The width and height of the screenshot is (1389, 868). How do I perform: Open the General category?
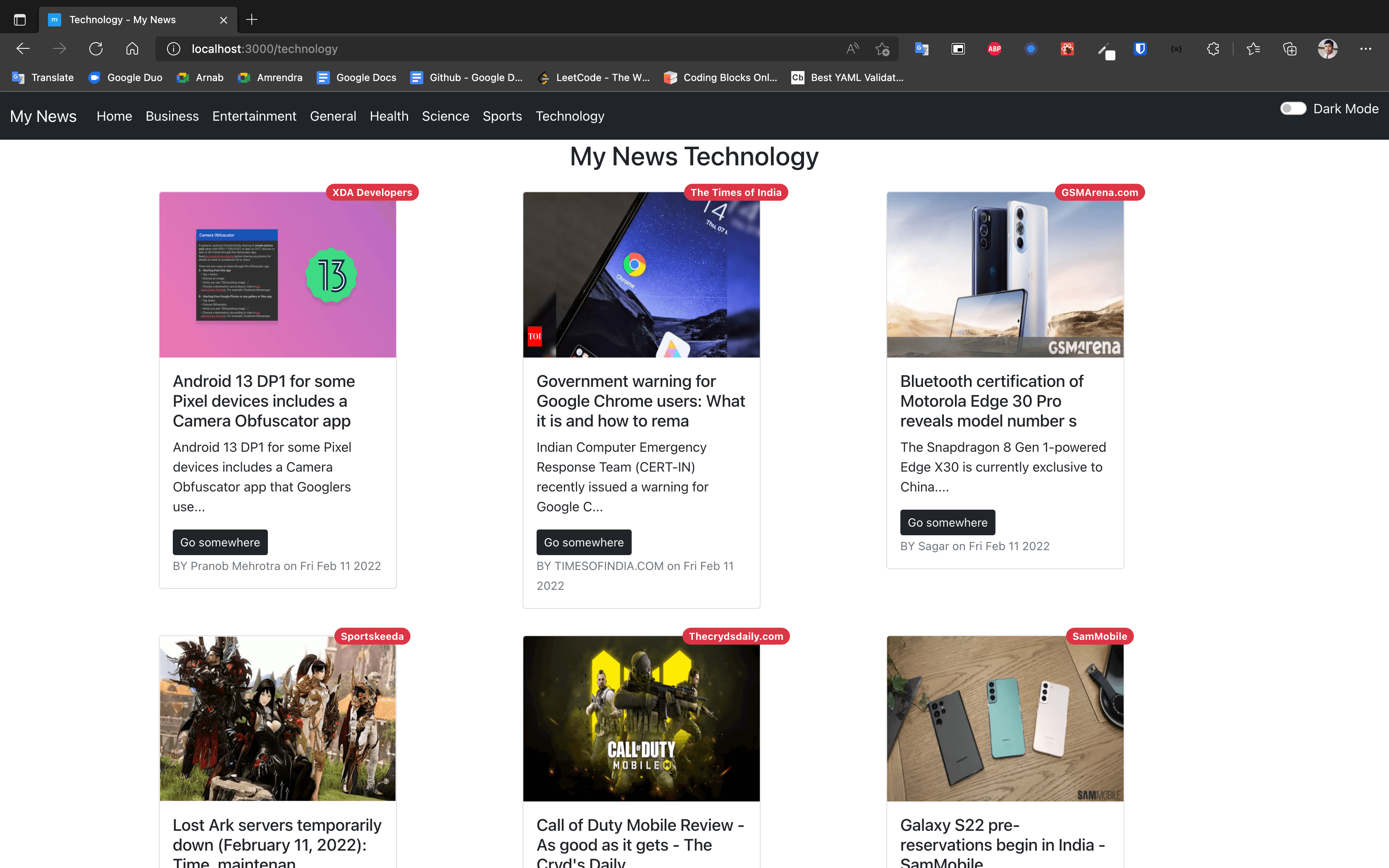(x=333, y=116)
